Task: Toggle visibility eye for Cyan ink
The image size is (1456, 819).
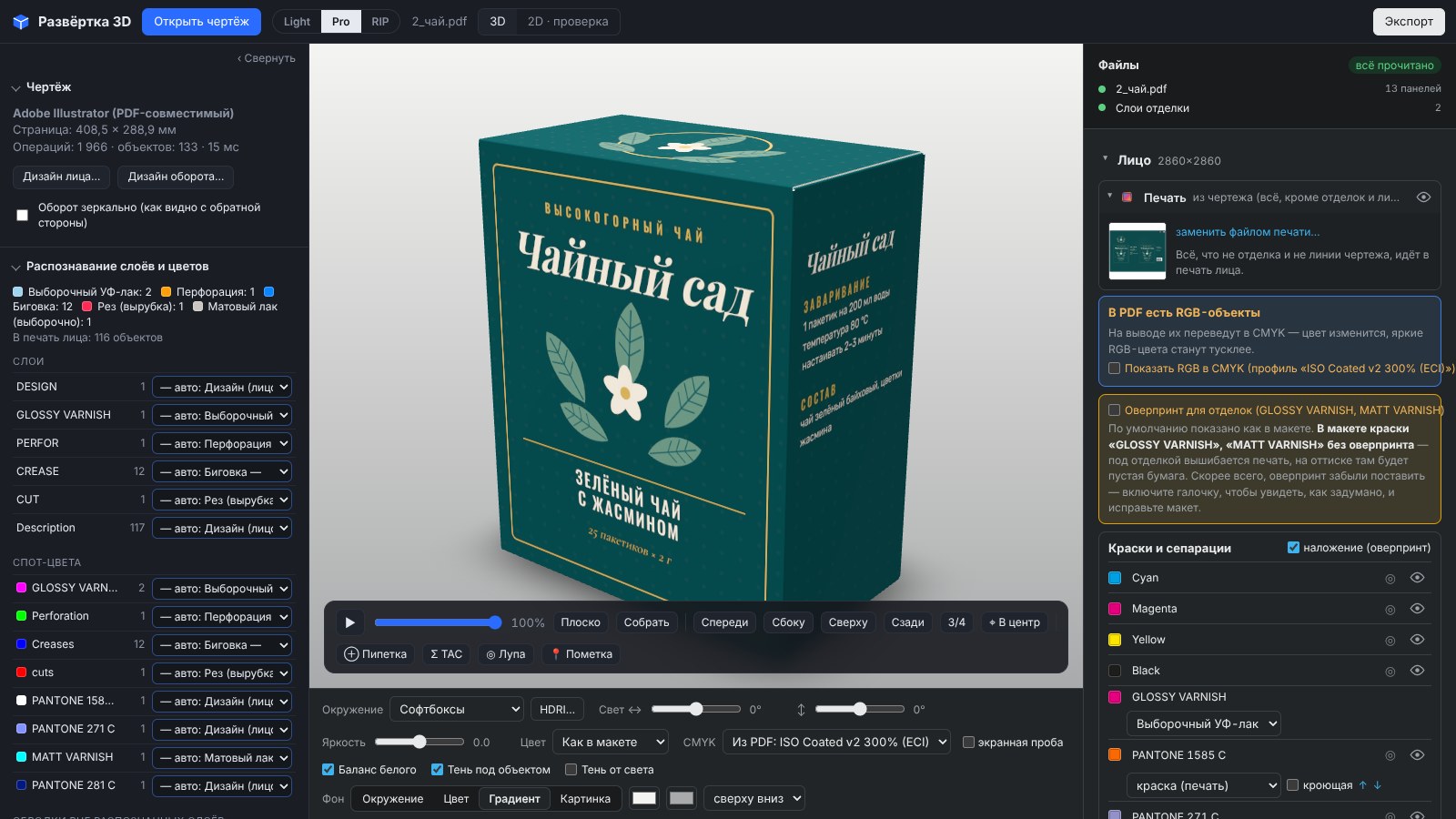Action: [x=1417, y=578]
